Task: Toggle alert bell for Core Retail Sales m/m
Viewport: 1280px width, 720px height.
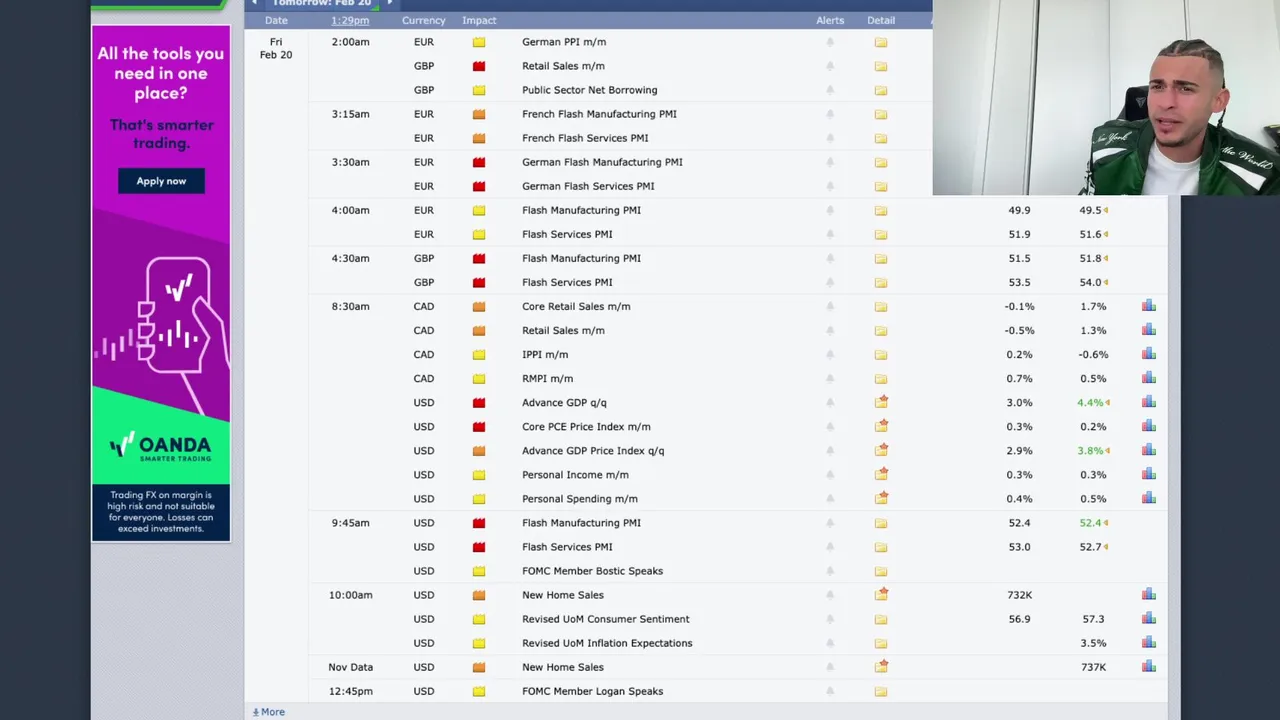Action: tap(829, 306)
